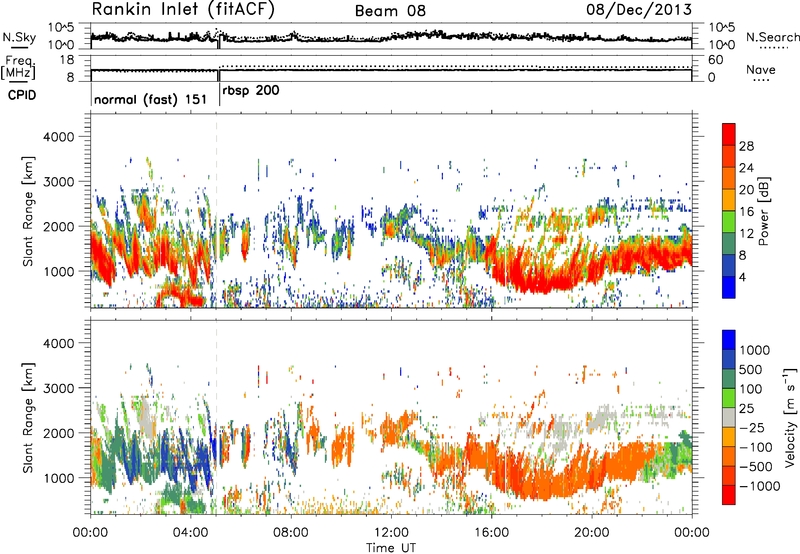Click the velocity colorbar value '-25'
This screenshot has width=800, height=554.
pos(755,428)
